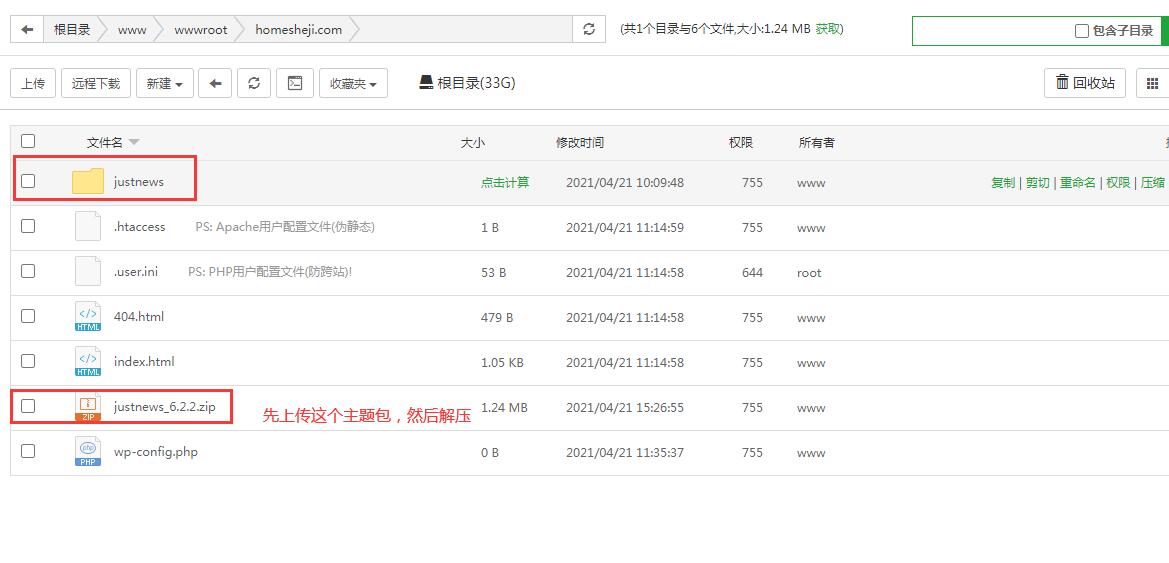Click 权限 action on justnews row

point(1118,182)
